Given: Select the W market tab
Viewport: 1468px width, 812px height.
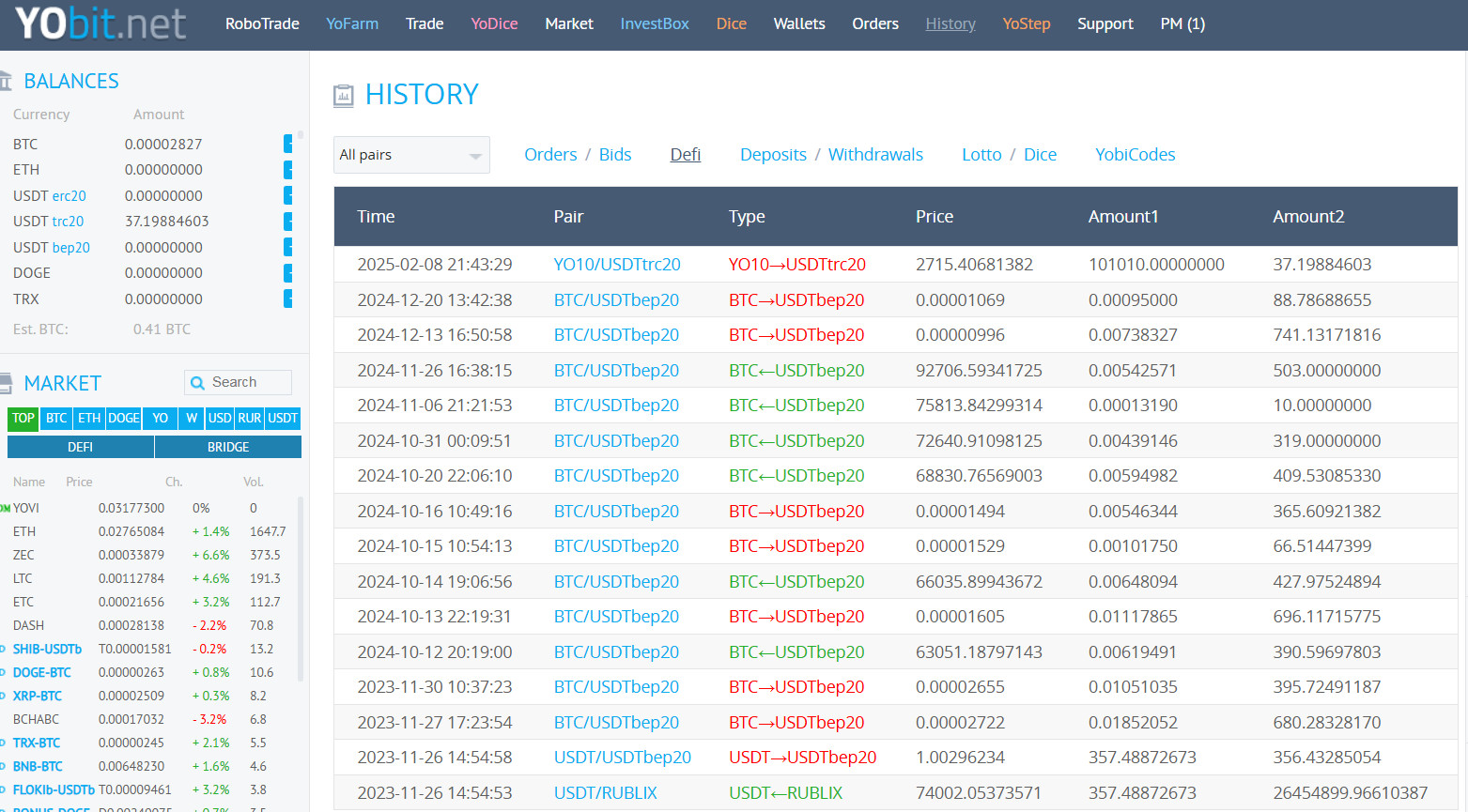Looking at the screenshot, I should tap(192, 418).
